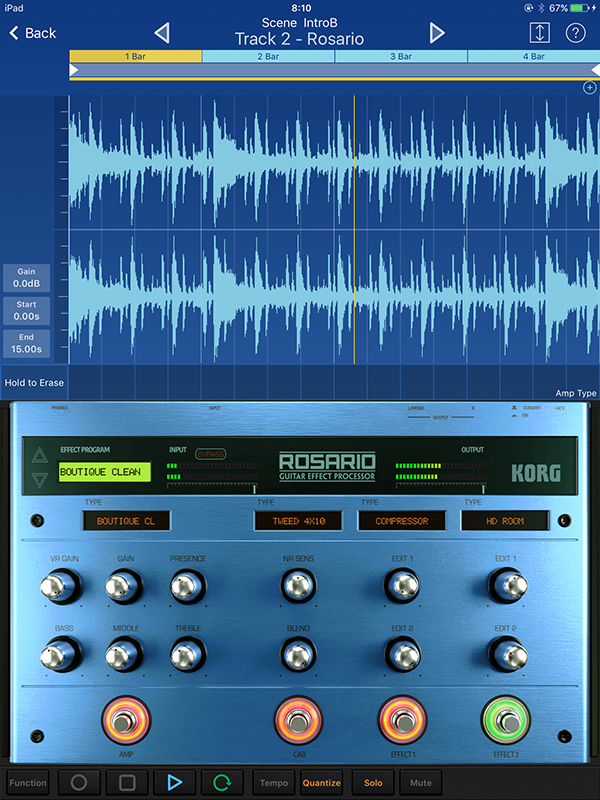Toggle the green loop button
The image size is (600, 800).
[222, 783]
